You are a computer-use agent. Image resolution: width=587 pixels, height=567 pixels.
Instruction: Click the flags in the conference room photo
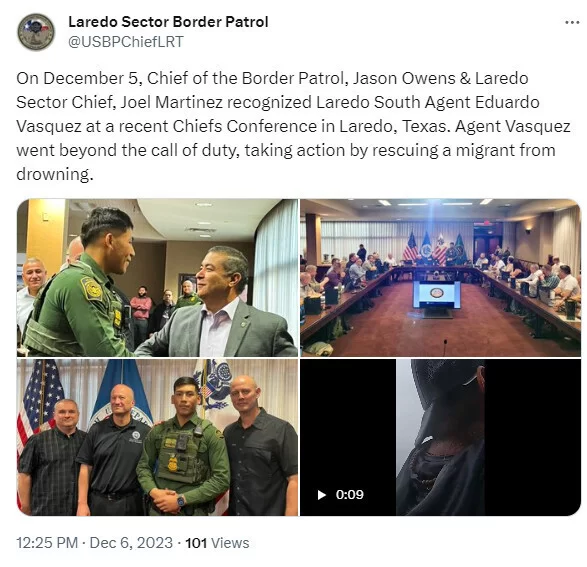[x=434, y=246]
